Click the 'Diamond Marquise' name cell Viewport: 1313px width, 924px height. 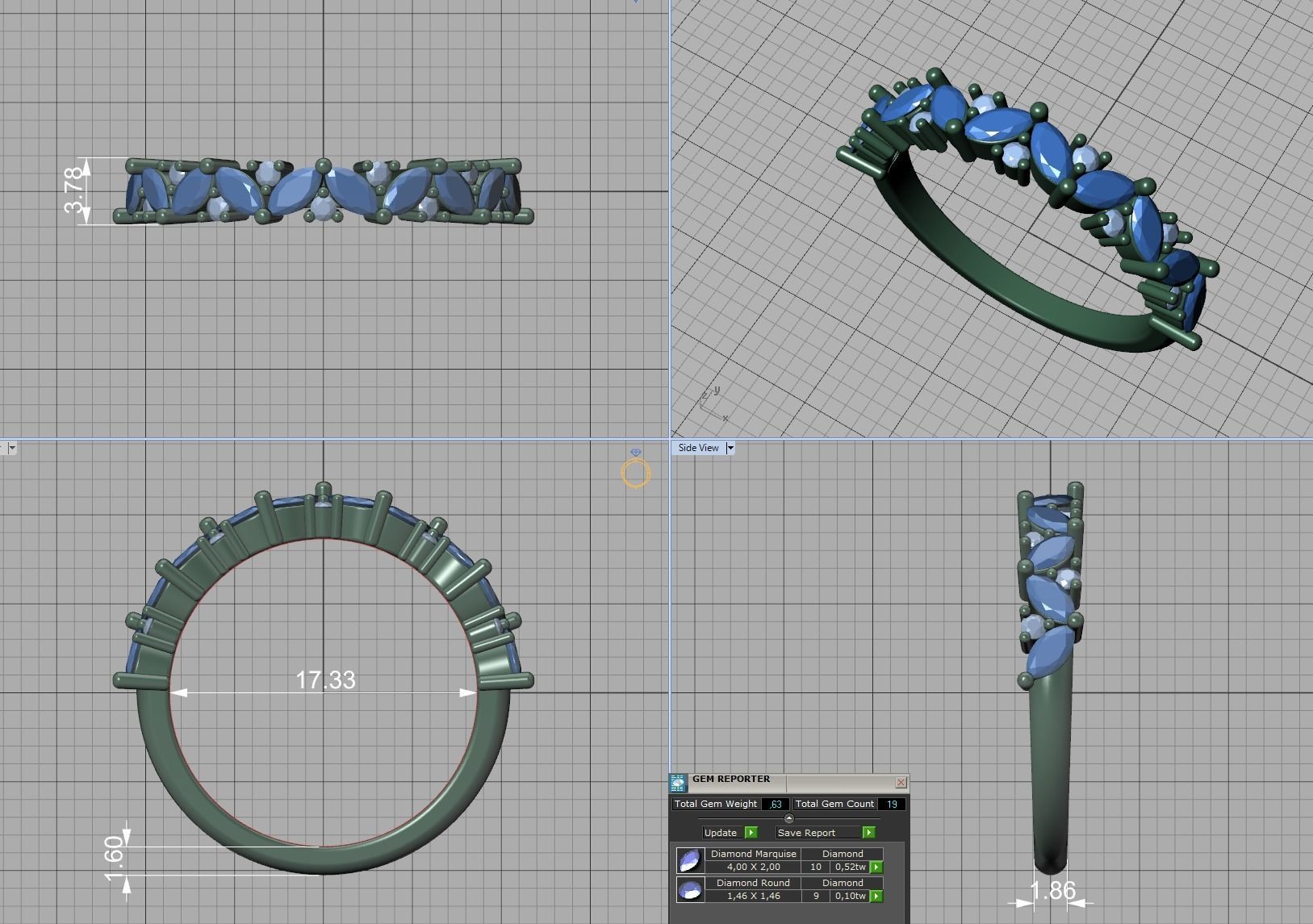pos(753,854)
